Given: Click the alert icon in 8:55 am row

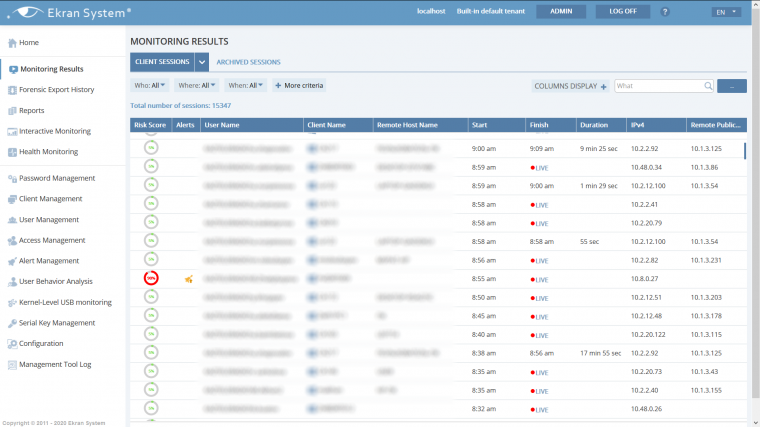Looking at the screenshot, I should pyautogui.click(x=188, y=278).
